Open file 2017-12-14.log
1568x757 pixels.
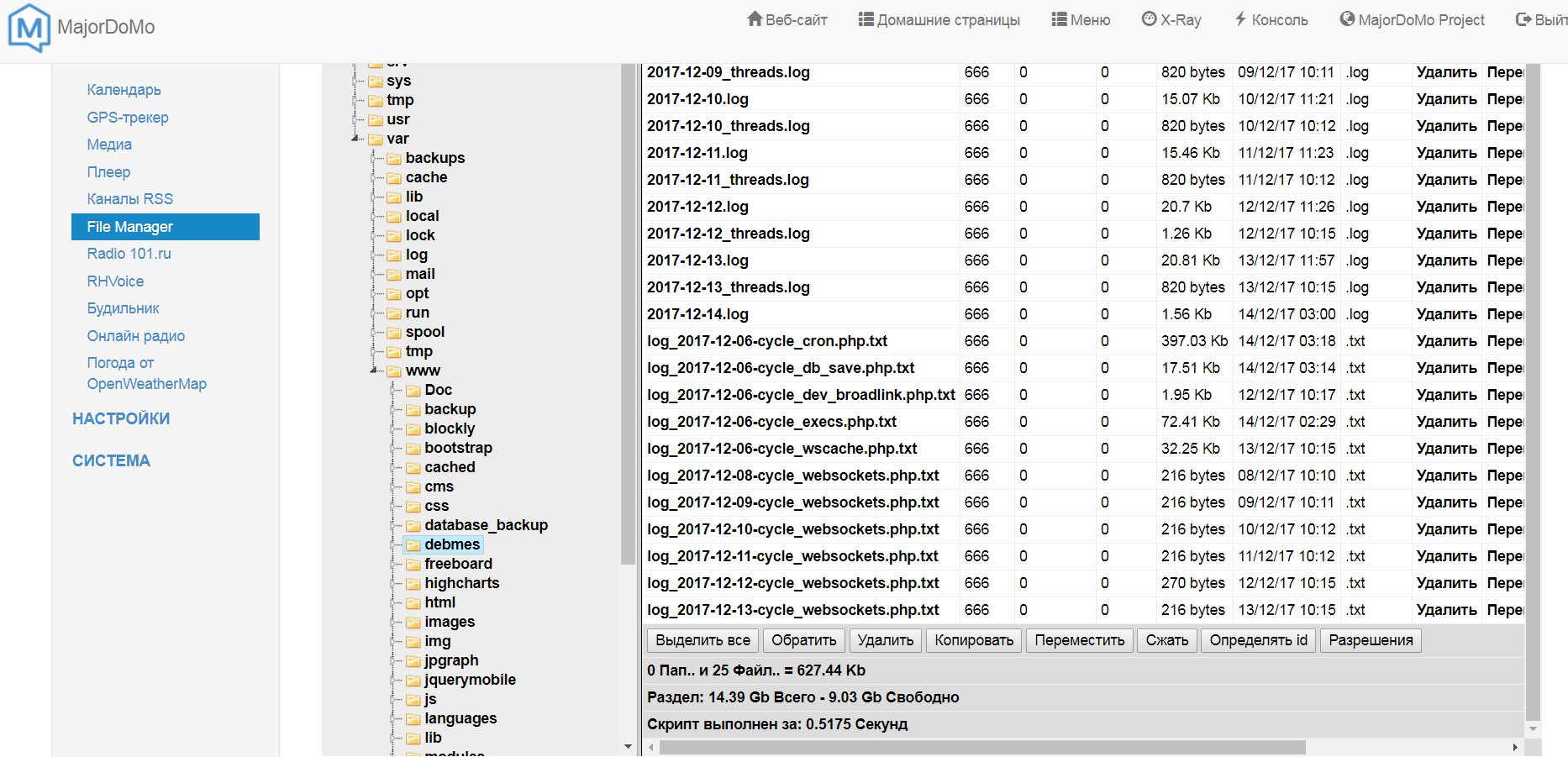click(697, 314)
